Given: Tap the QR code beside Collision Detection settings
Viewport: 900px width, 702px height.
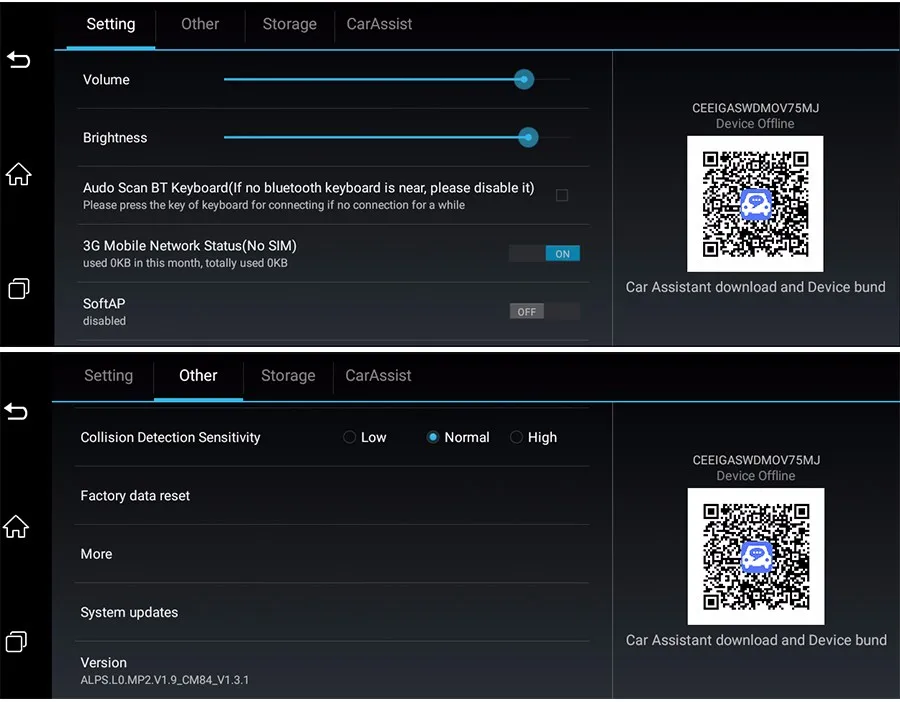Looking at the screenshot, I should [755, 555].
